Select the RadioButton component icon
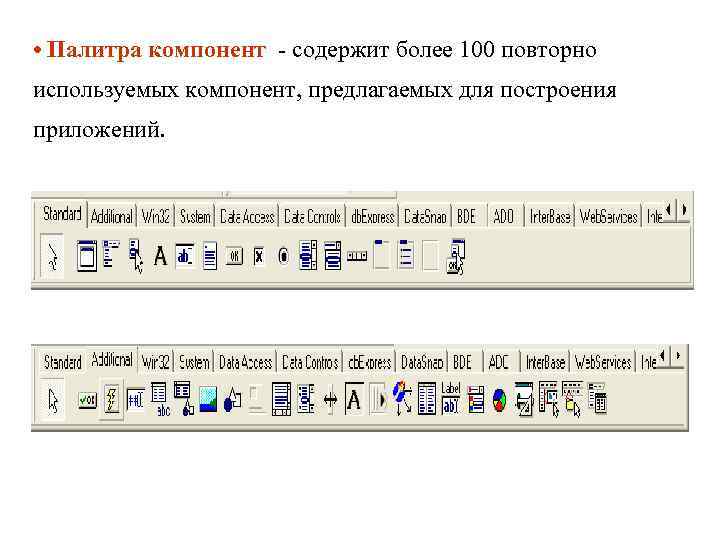The image size is (720, 540). click(283, 256)
